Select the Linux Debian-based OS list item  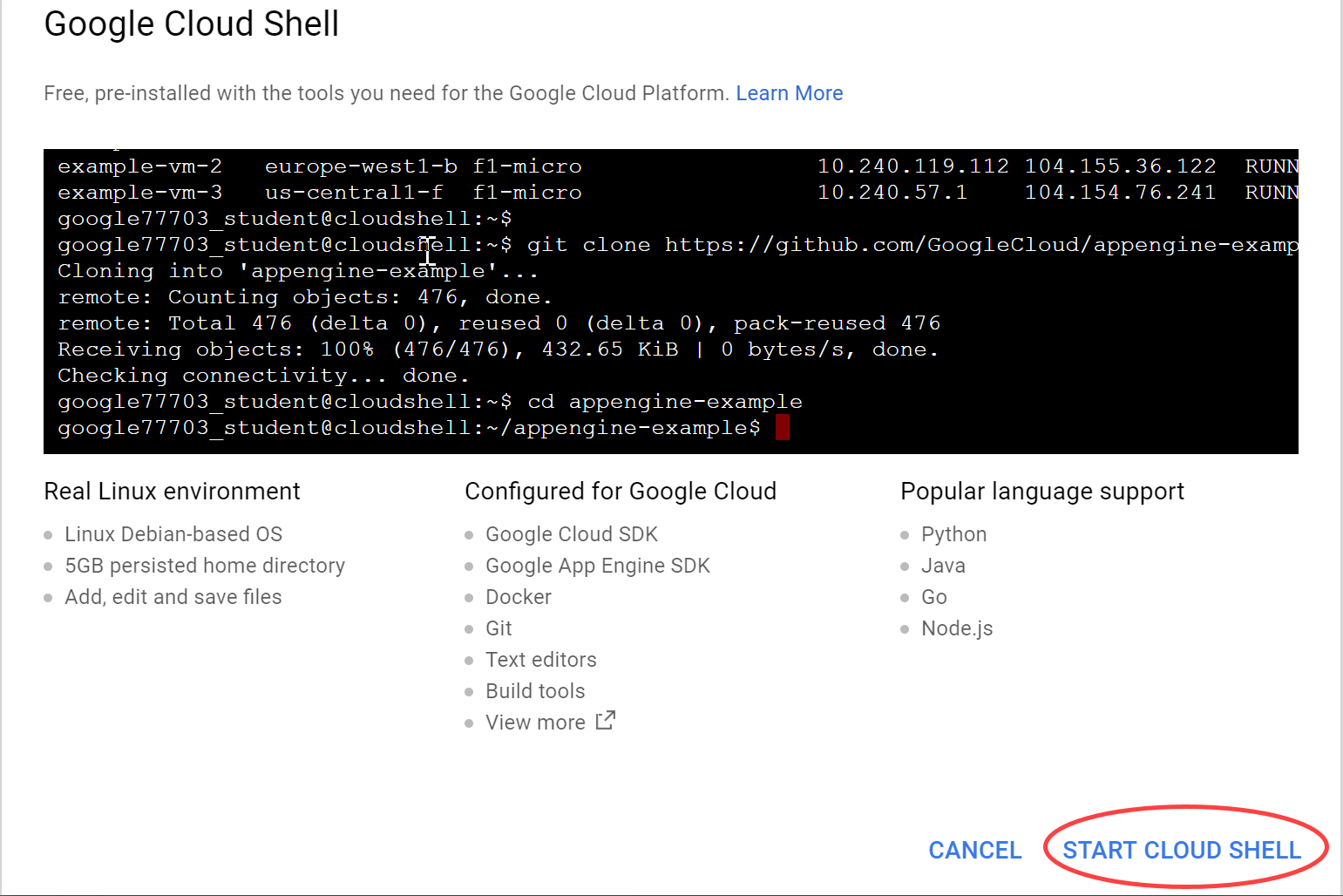click(173, 534)
